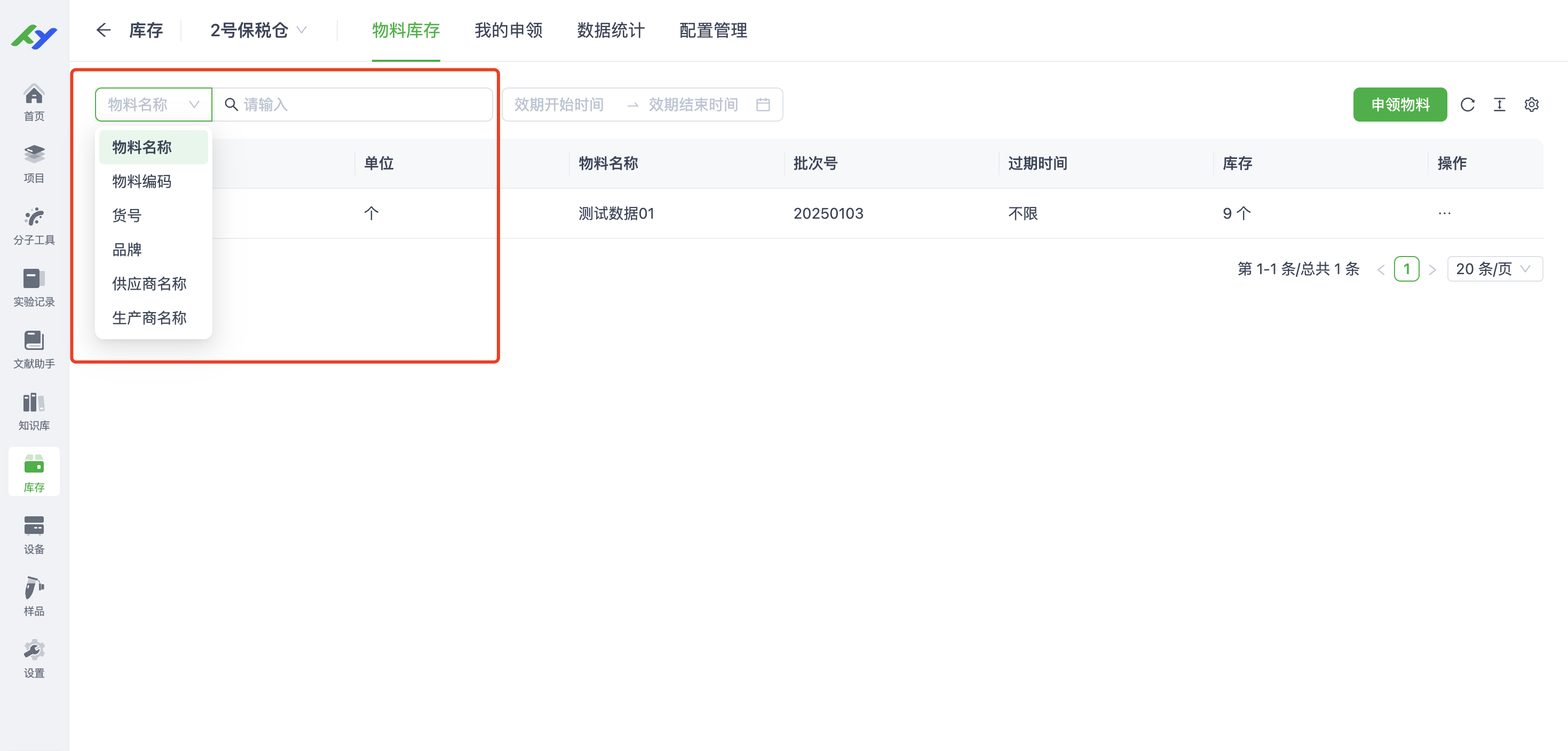Image resolution: width=1568 pixels, height=751 pixels.
Task: Open 分子工具 from the left navigation
Action: click(34, 225)
